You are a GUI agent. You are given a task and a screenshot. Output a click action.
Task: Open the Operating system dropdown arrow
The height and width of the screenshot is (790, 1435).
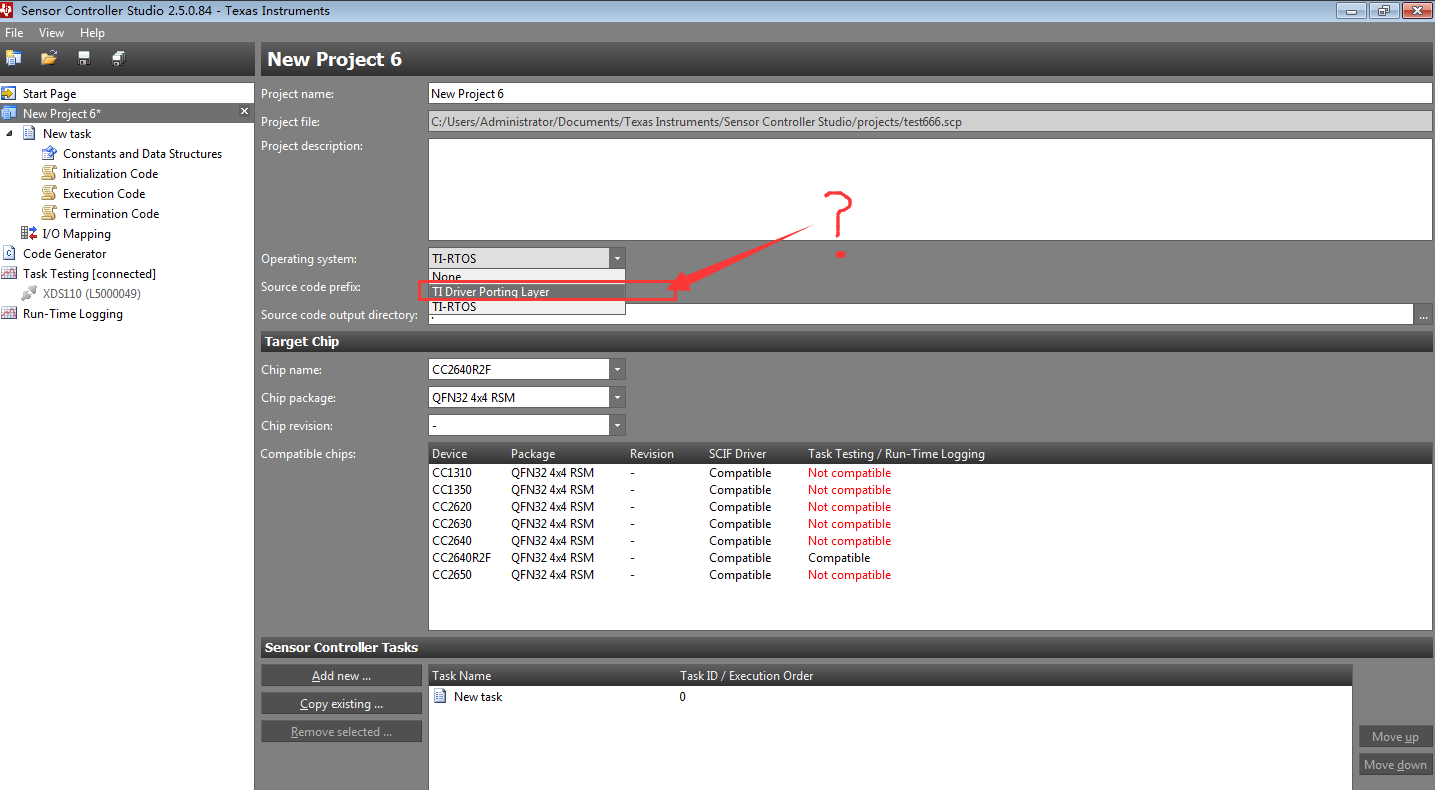618,258
